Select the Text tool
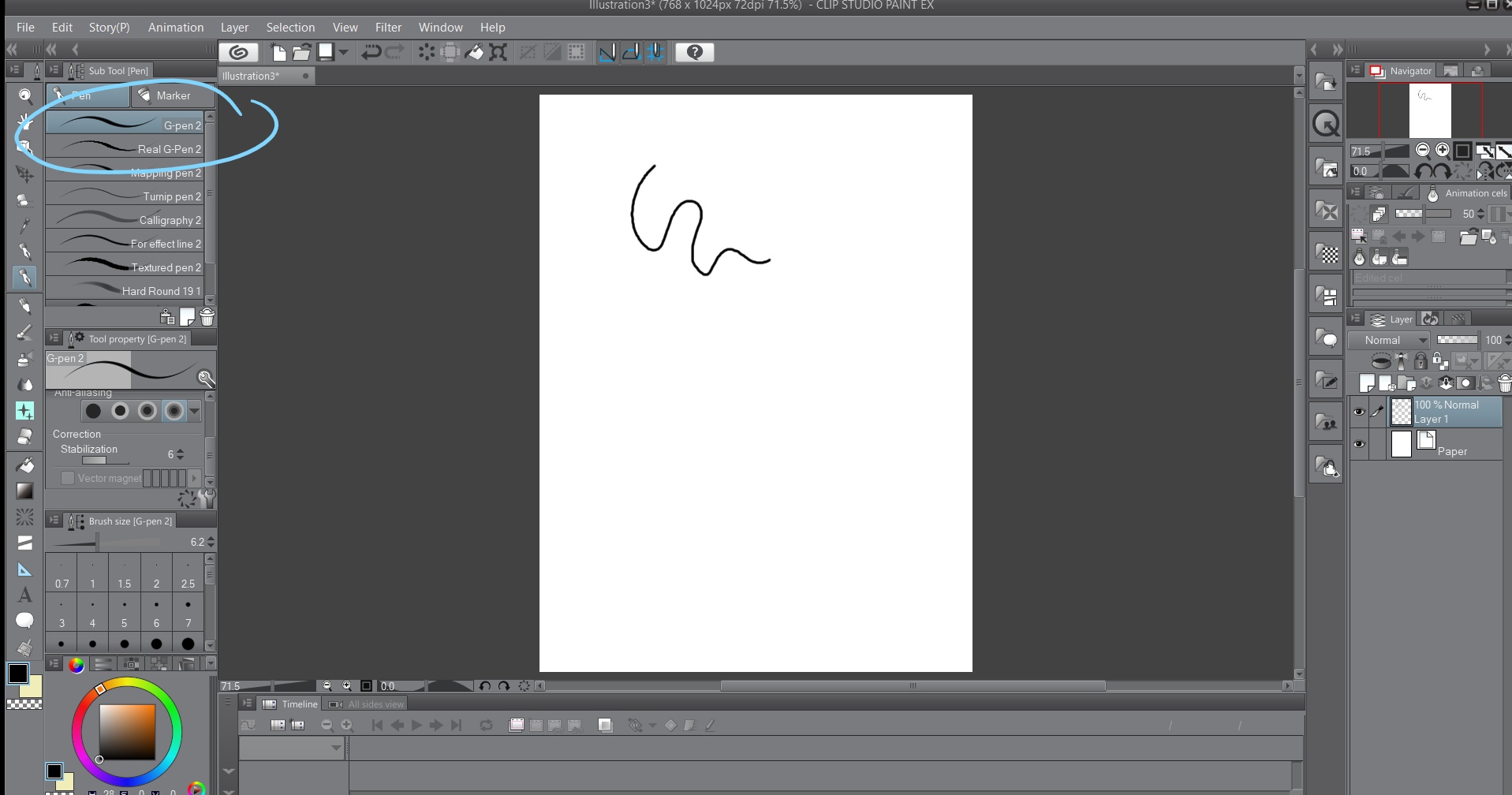The image size is (1512, 795). 24,595
